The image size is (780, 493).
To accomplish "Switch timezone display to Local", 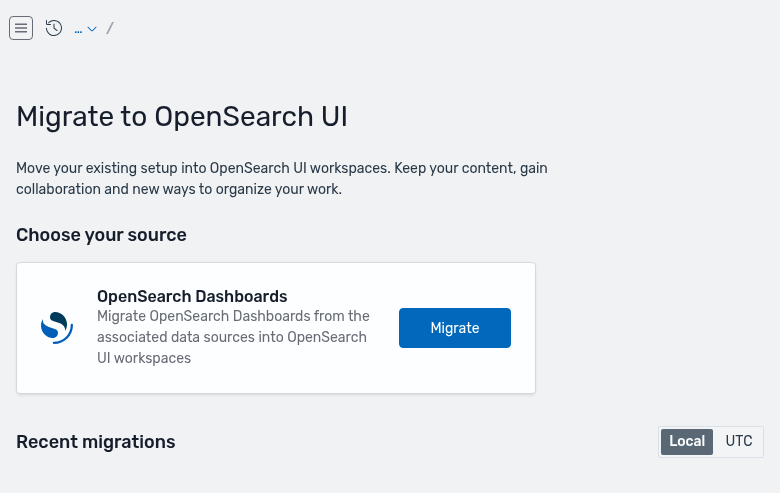I will [686, 441].
